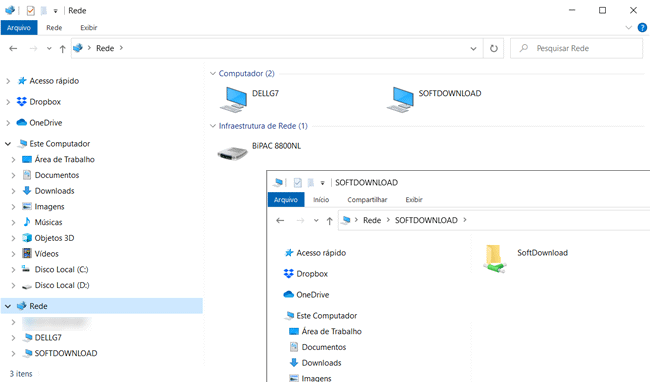Open the SoftDownload shared folder icon
The height and width of the screenshot is (382, 650).
(x=494, y=259)
